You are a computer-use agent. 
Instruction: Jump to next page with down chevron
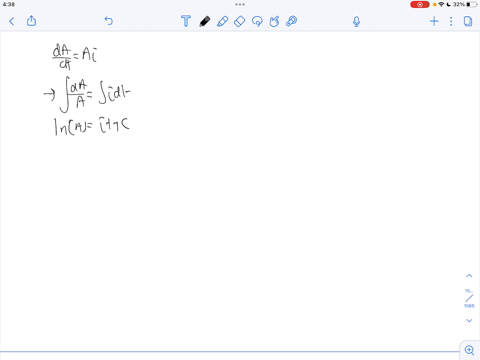click(469, 321)
